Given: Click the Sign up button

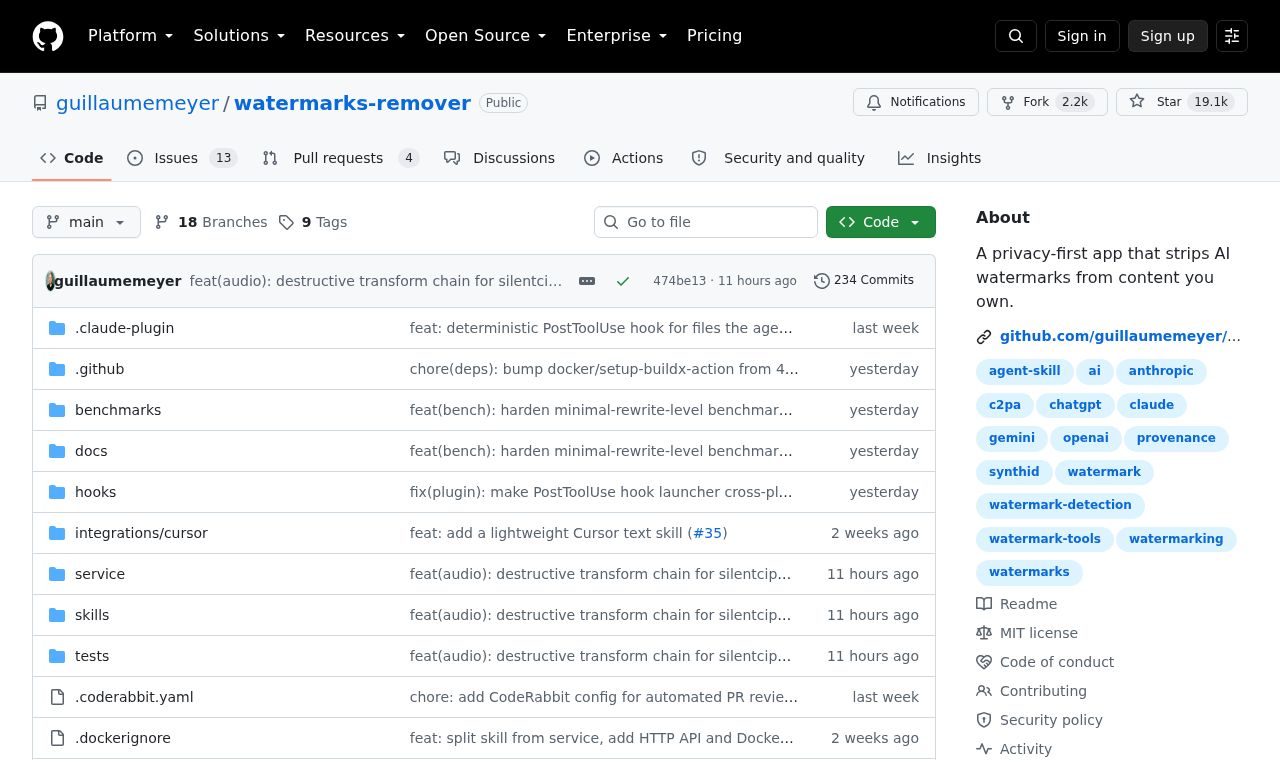Looking at the screenshot, I should 1168,36.
